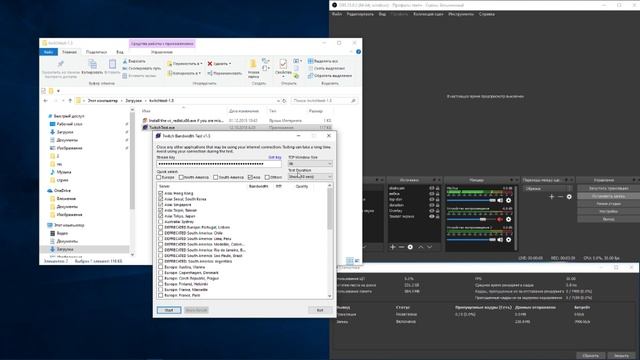Open Файл menu in OBS
The image size is (640, 360).
point(337,14)
